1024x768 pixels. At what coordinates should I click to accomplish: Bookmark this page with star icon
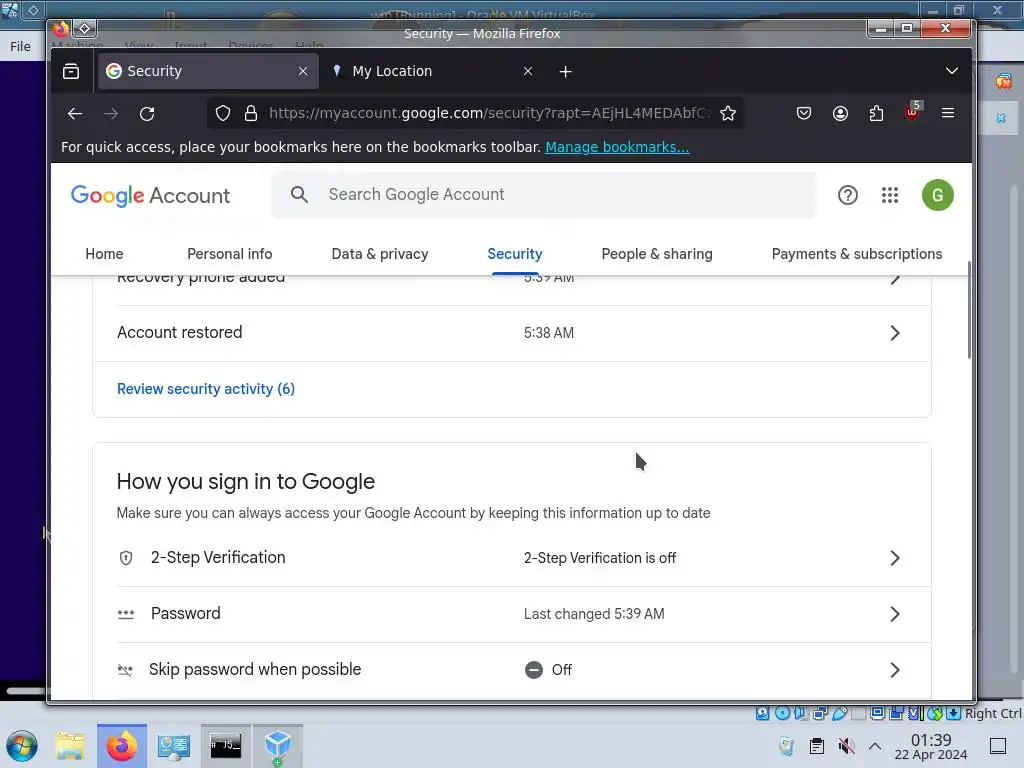pyautogui.click(x=728, y=114)
